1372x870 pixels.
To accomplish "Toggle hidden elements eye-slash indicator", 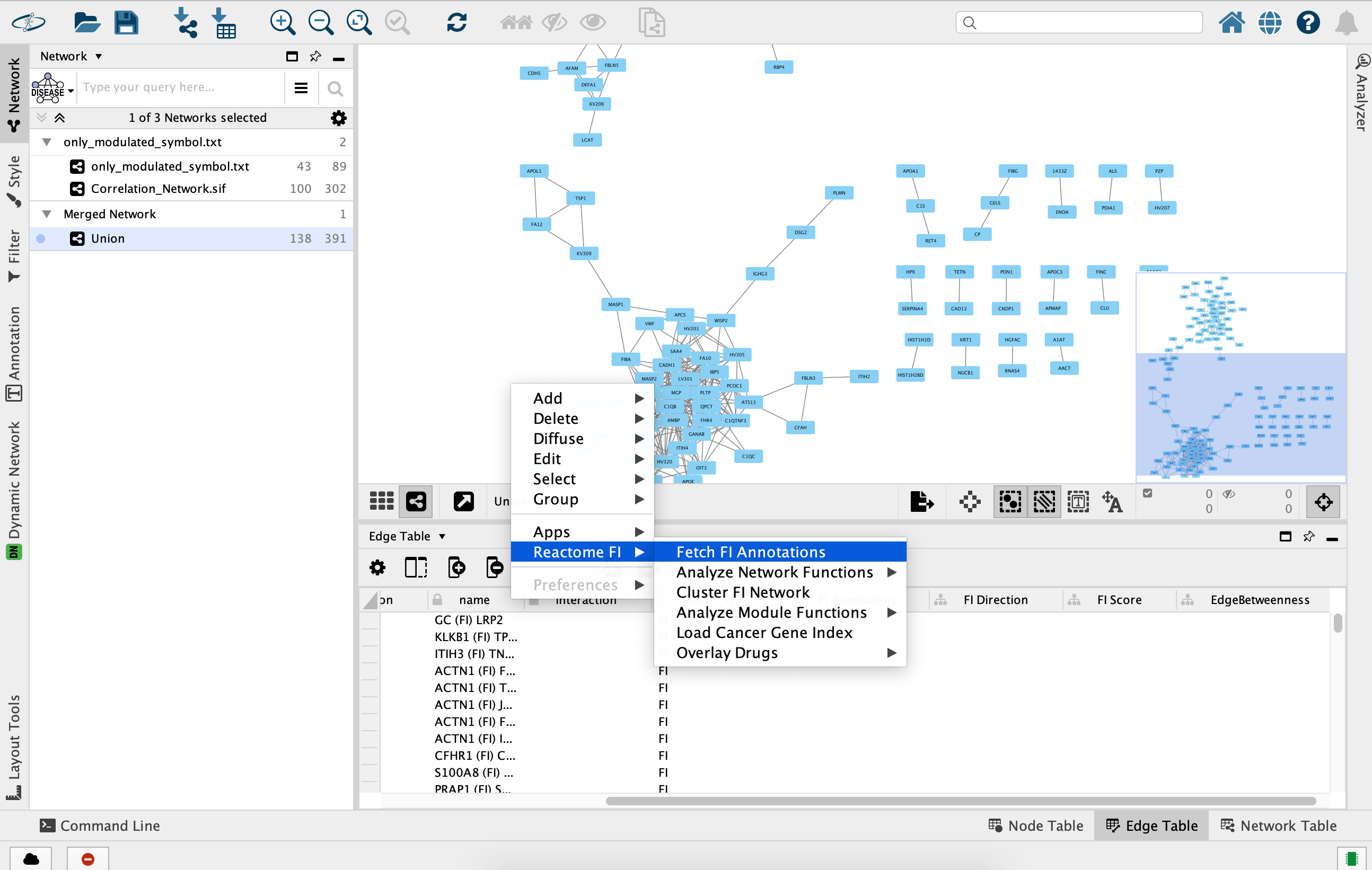I will [x=1229, y=494].
